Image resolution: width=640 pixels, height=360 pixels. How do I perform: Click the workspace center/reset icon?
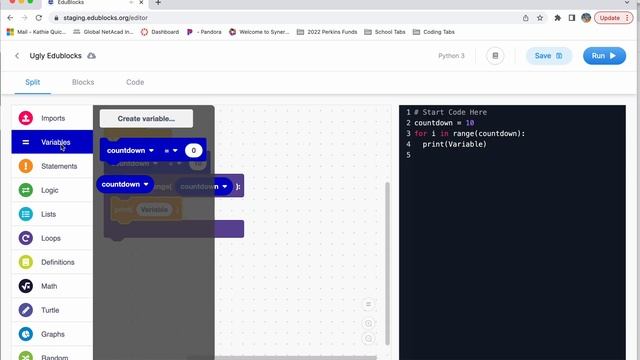click(368, 304)
